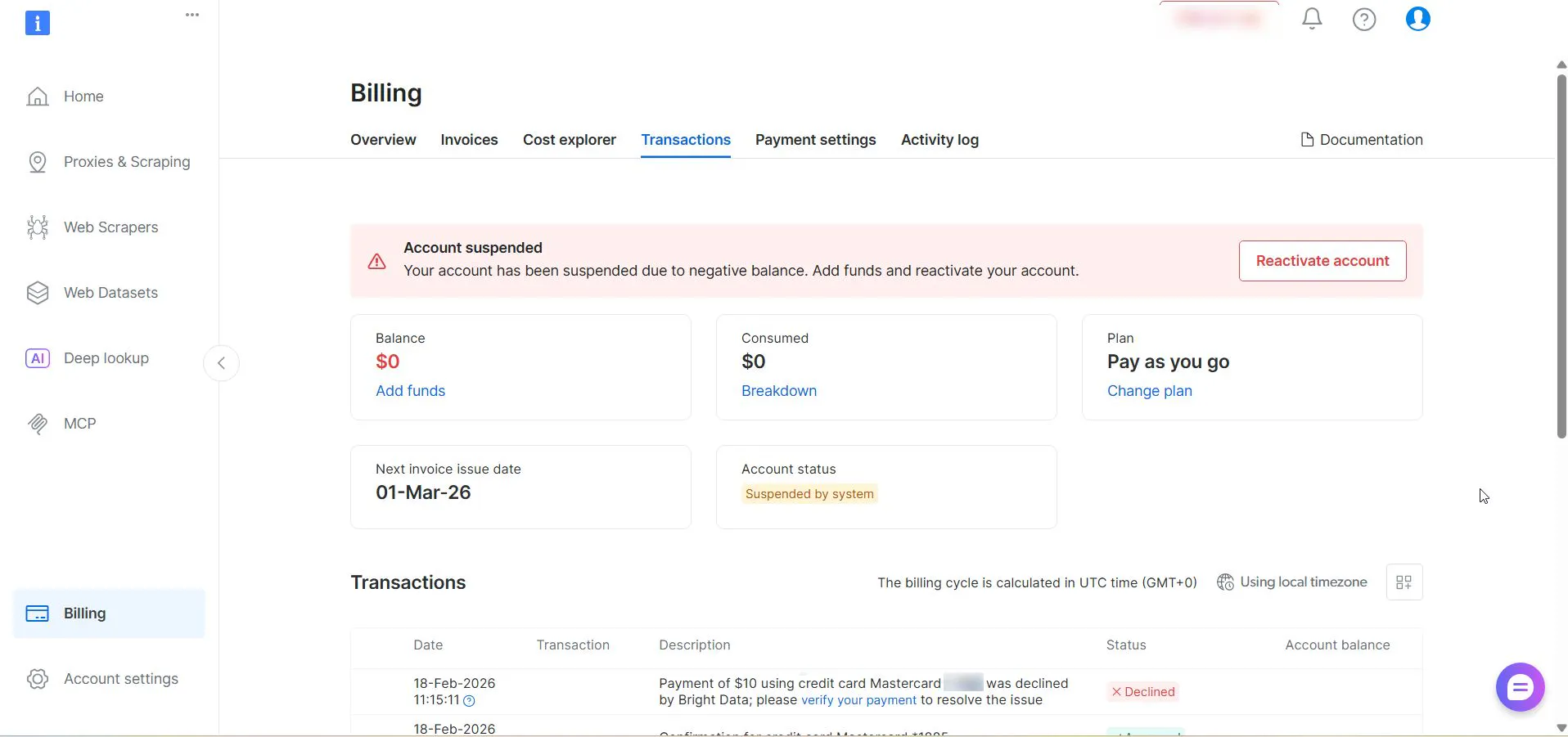Click the Web Scrapers bug icon
The width and height of the screenshot is (1568, 737).
(38, 227)
